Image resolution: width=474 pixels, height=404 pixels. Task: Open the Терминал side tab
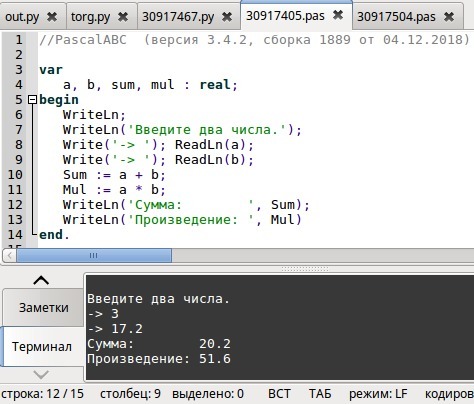click(42, 347)
